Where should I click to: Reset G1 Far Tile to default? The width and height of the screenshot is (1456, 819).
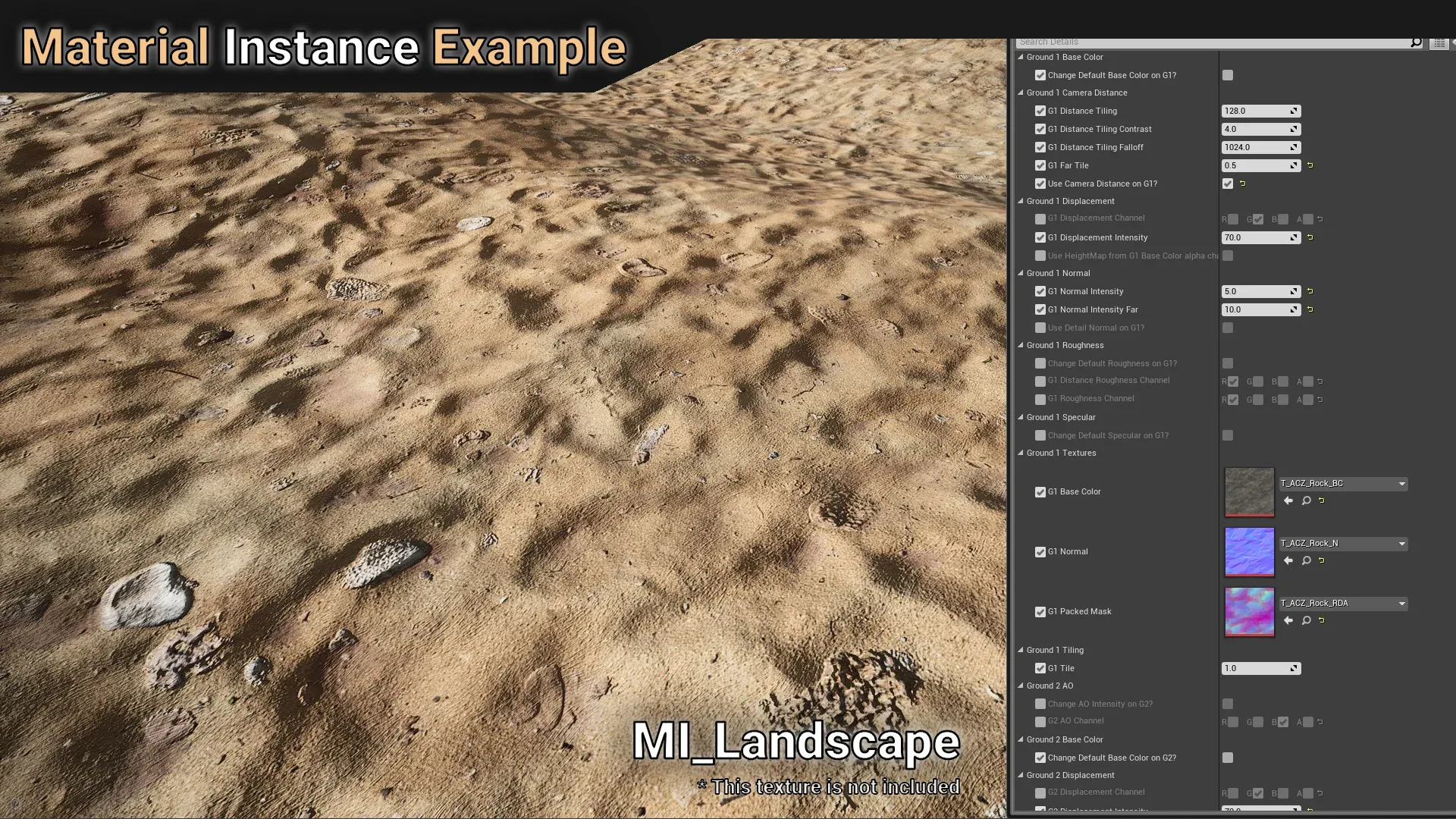(1310, 165)
